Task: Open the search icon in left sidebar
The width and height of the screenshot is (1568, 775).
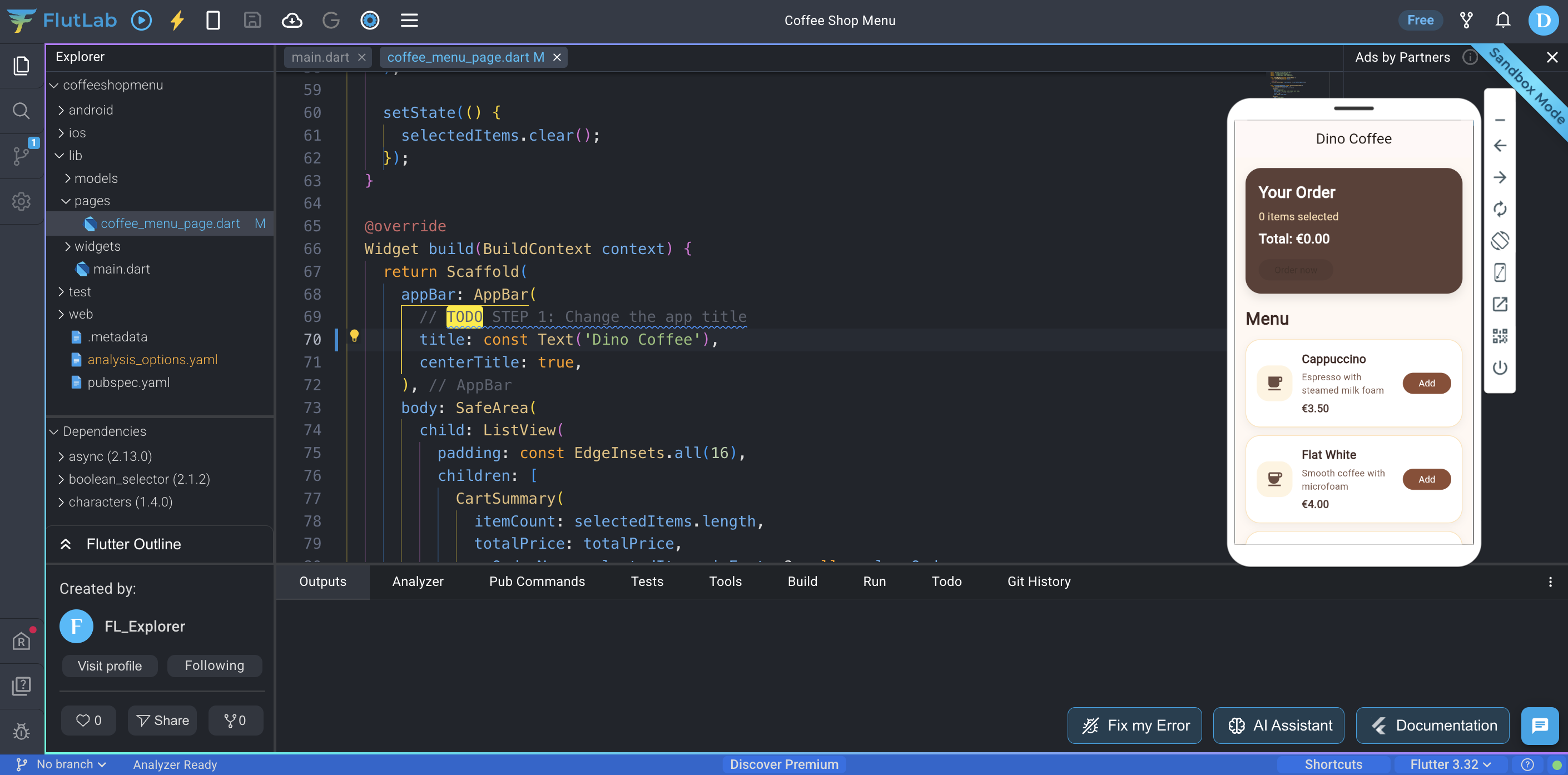Action: pos(21,111)
